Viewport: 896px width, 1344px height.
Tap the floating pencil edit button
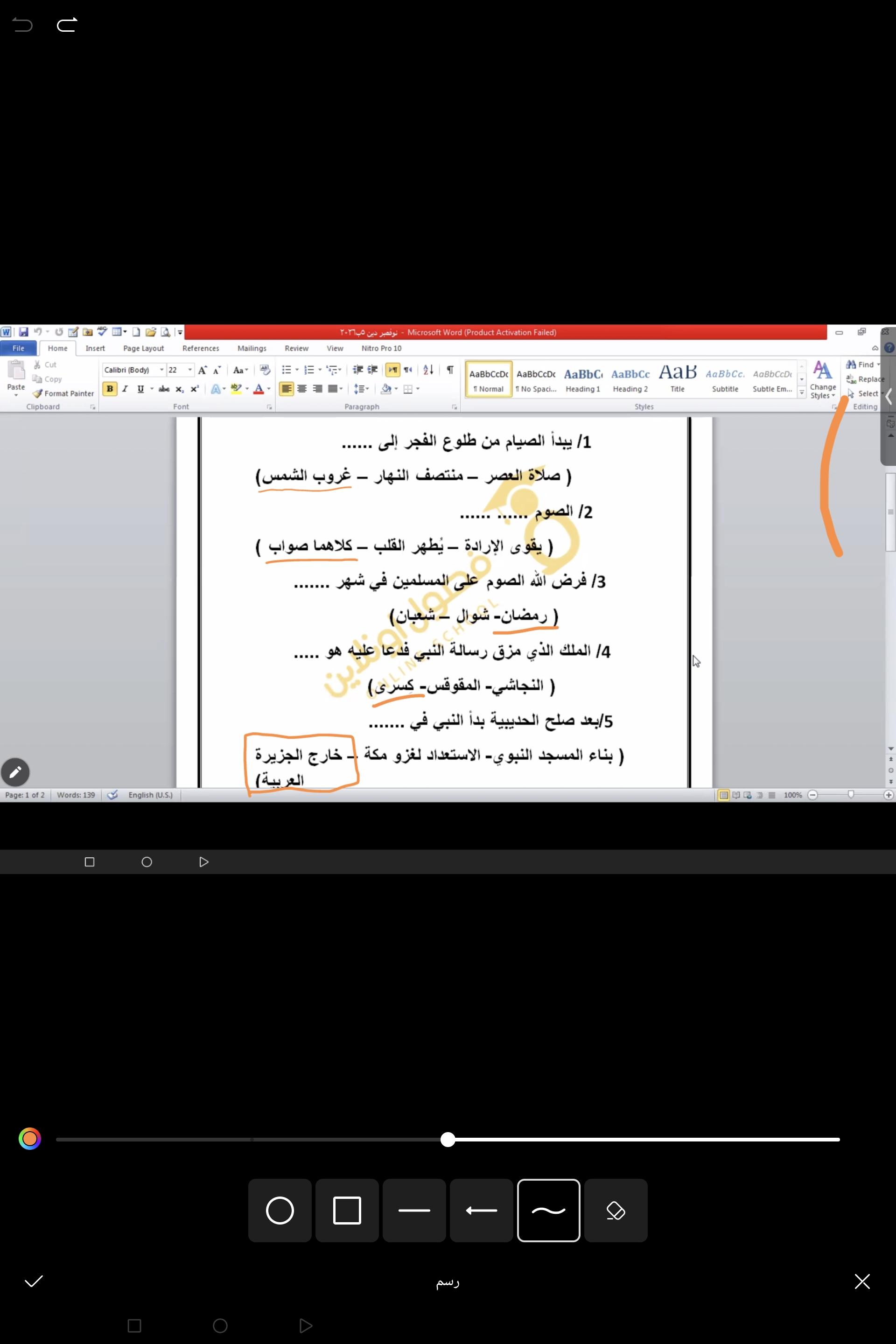[15, 773]
